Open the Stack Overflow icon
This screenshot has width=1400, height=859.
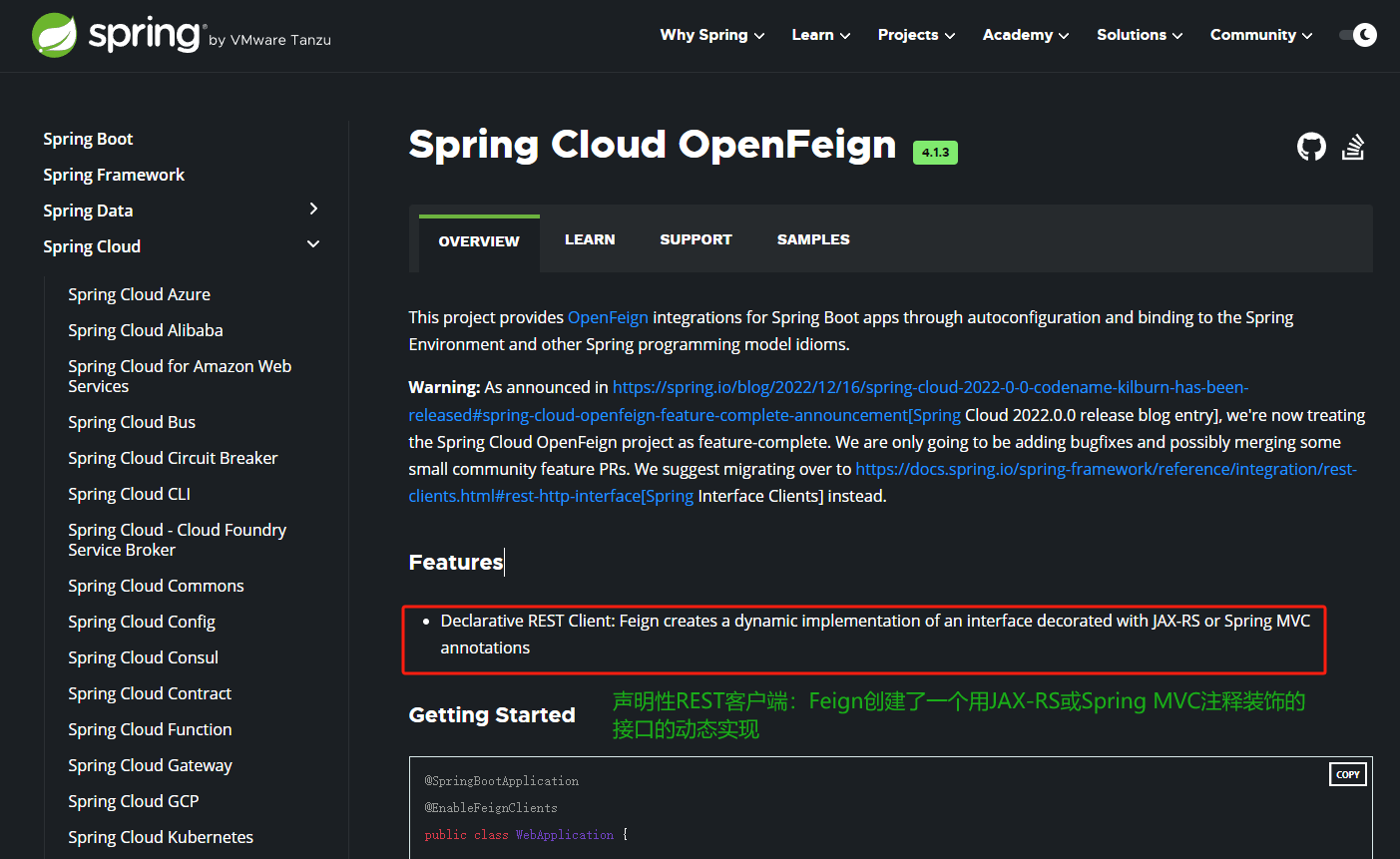click(1353, 148)
